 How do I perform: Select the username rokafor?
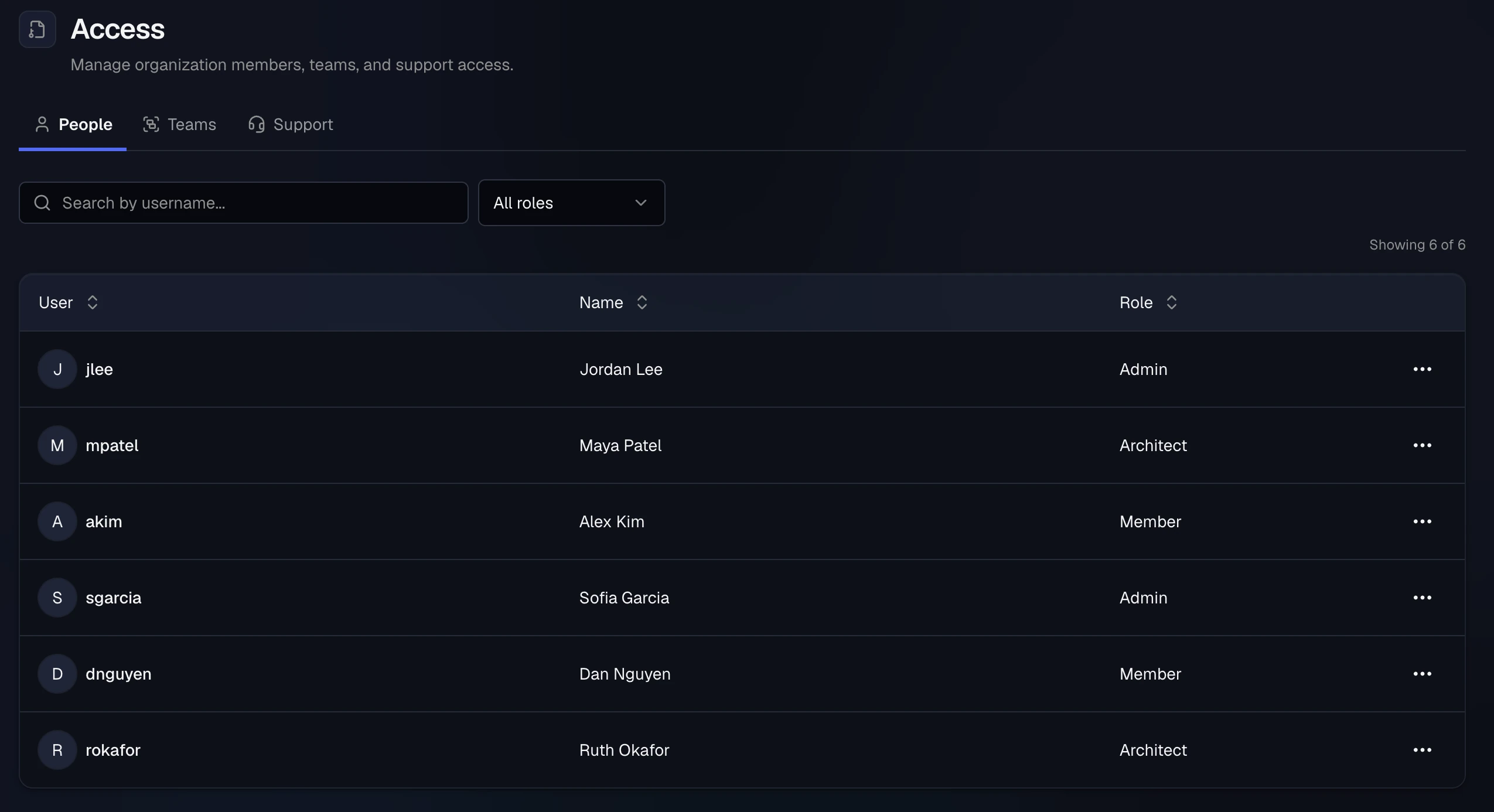tap(113, 750)
